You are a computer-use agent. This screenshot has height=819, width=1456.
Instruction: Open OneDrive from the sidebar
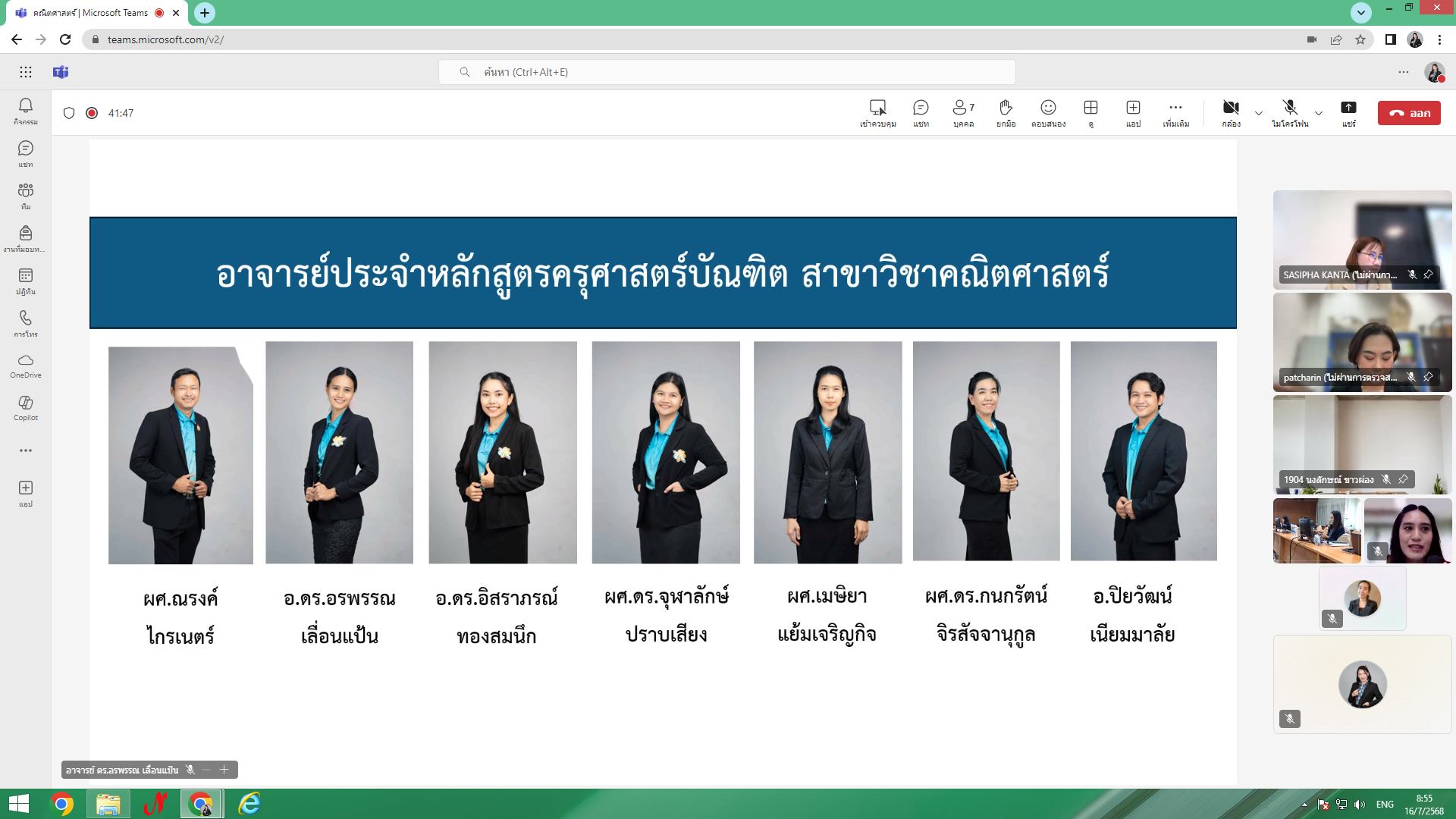coord(26,366)
